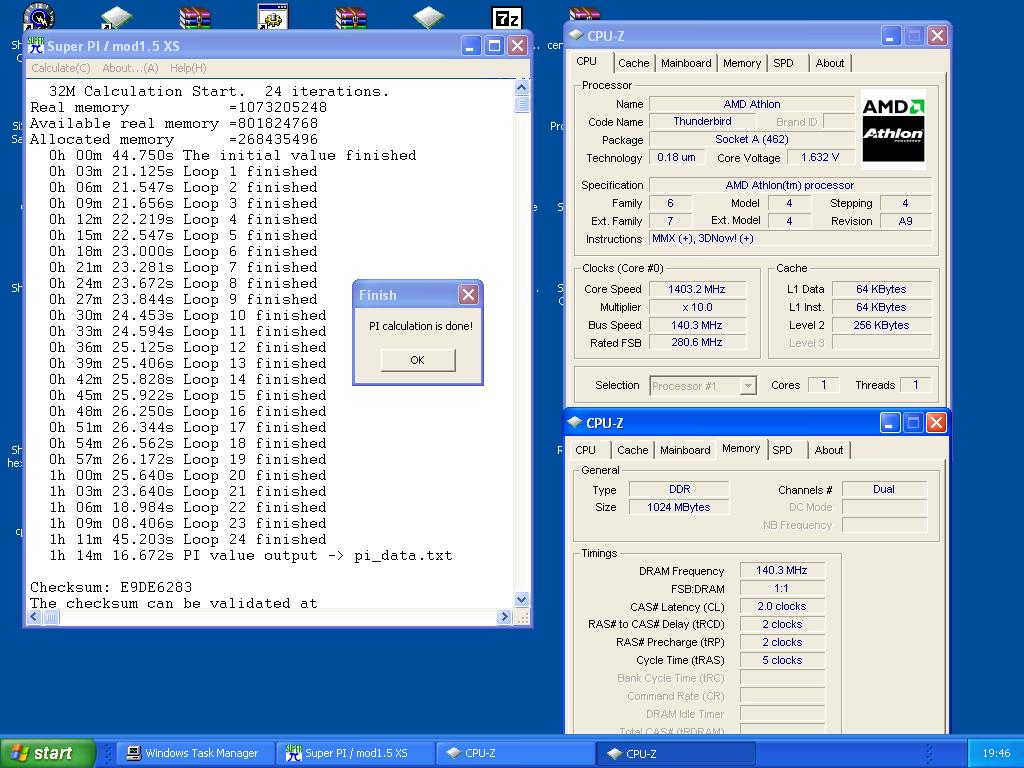The image size is (1024, 768).
Task: Click the Super PI horizontal scrollbar left arrow
Action: (x=35, y=616)
